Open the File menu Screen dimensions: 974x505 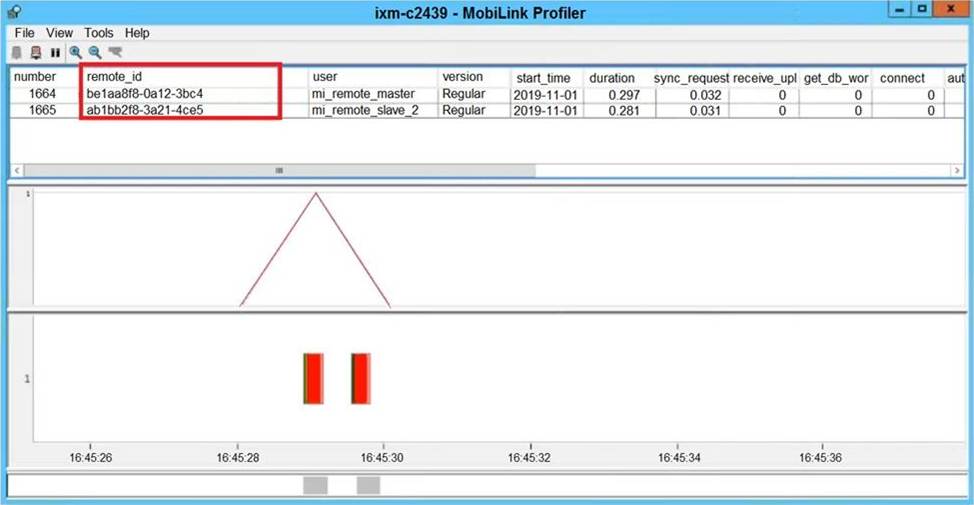coord(24,33)
